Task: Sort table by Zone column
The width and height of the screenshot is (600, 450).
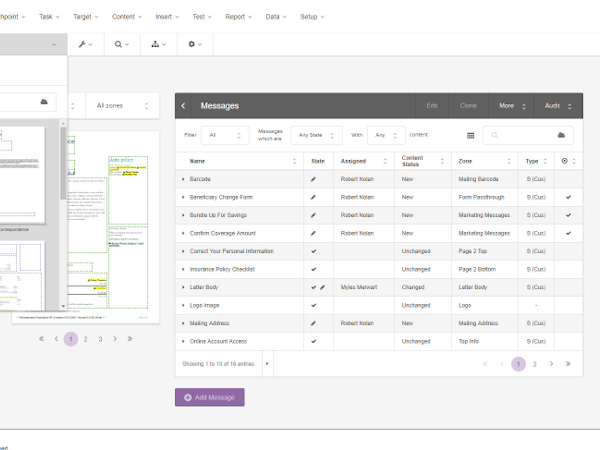Action: pyautogui.click(x=485, y=161)
